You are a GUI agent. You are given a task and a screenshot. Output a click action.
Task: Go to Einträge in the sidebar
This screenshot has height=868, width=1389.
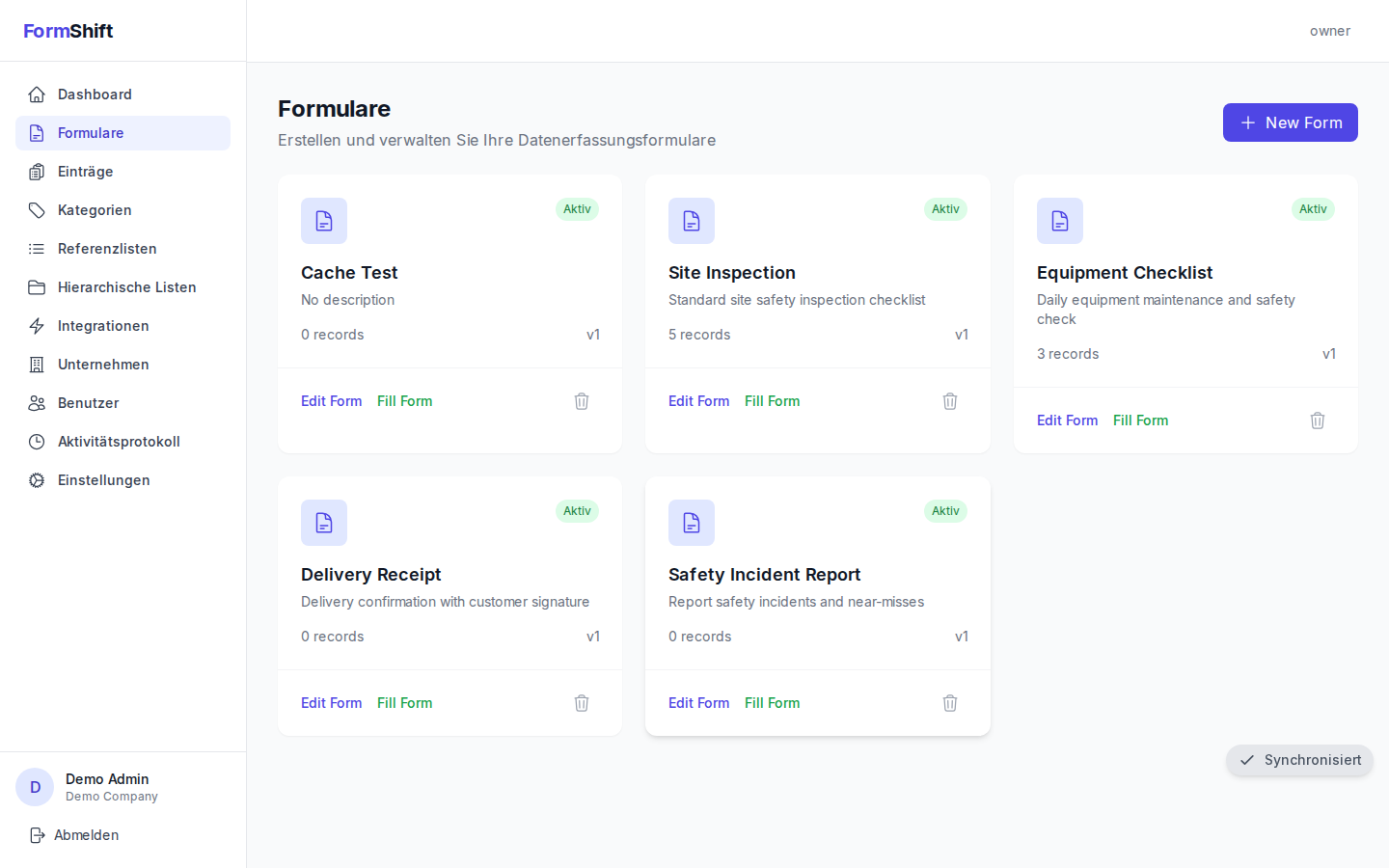85,172
